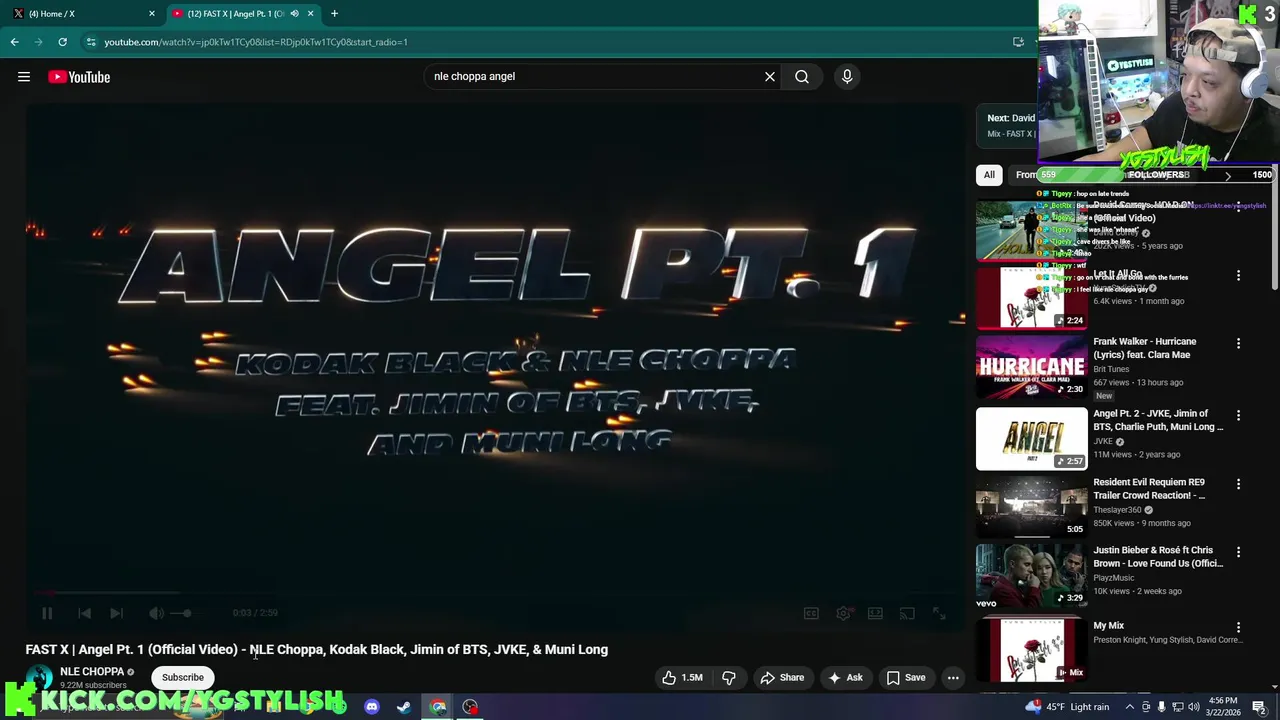This screenshot has height=720, width=1280.
Task: Open 'Frank Walker - Hurricane (Lyrics)' title
Action: pos(1144,348)
